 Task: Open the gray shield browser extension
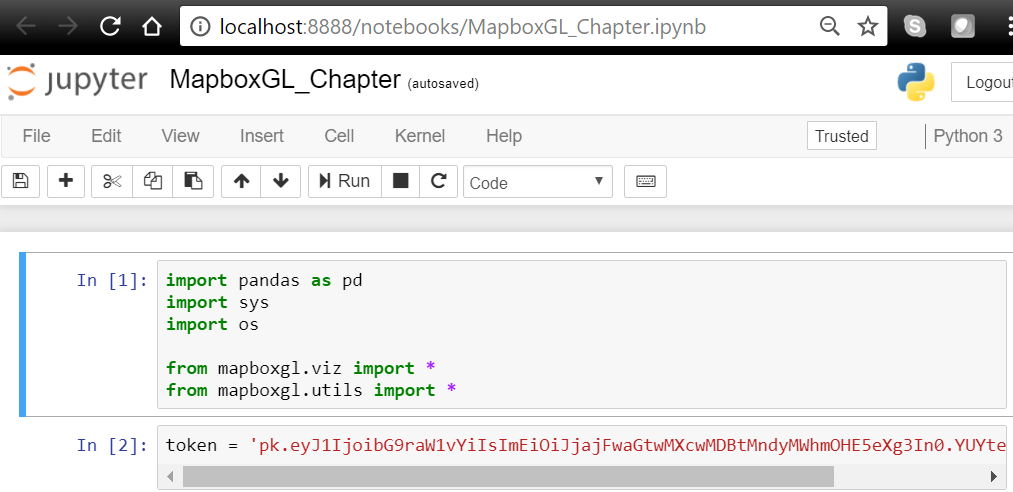point(963,26)
